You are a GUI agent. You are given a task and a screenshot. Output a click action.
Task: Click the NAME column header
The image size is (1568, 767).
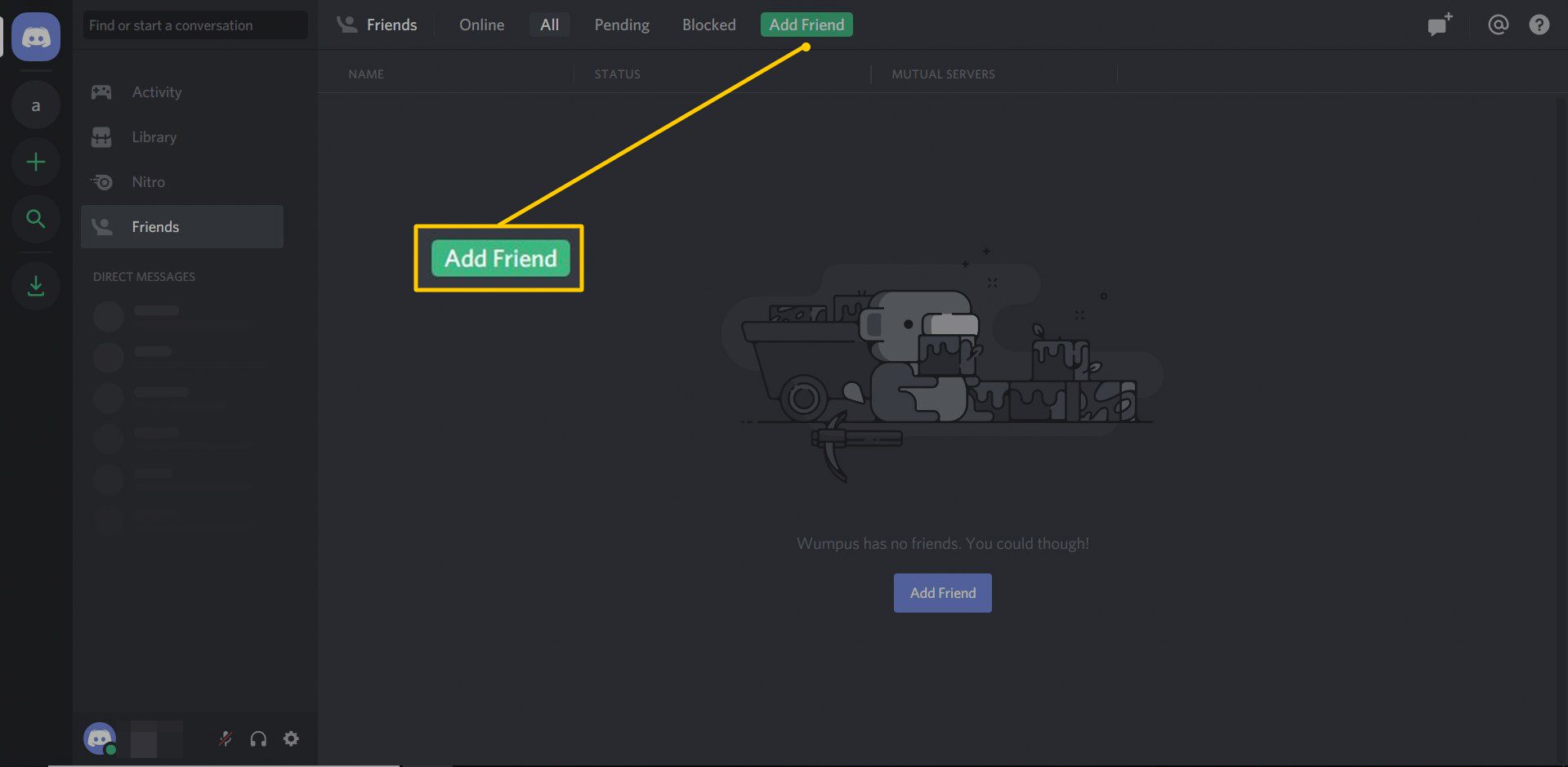pyautogui.click(x=366, y=74)
